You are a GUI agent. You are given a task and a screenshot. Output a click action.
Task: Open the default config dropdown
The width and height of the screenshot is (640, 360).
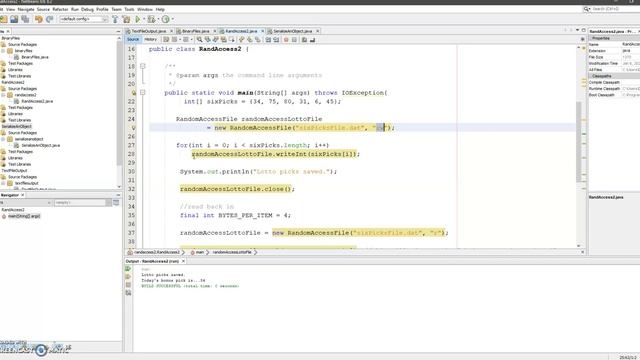pyautogui.click(x=84, y=19)
